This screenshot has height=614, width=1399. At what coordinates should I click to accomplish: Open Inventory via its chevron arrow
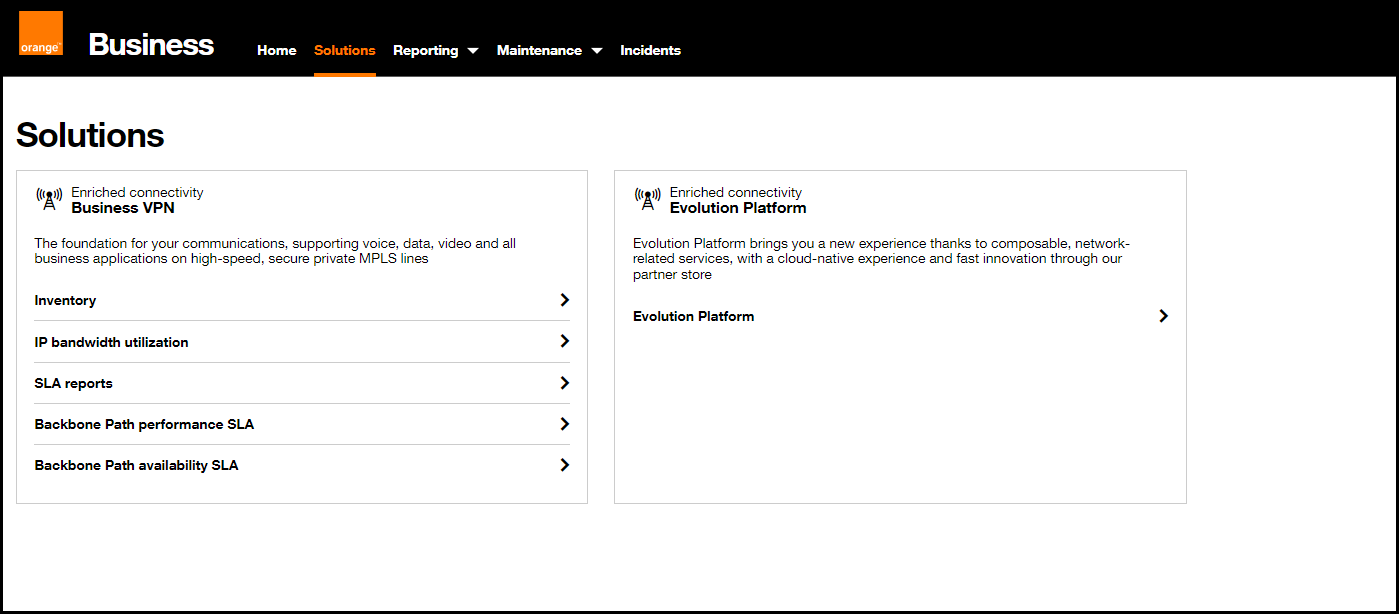point(565,300)
